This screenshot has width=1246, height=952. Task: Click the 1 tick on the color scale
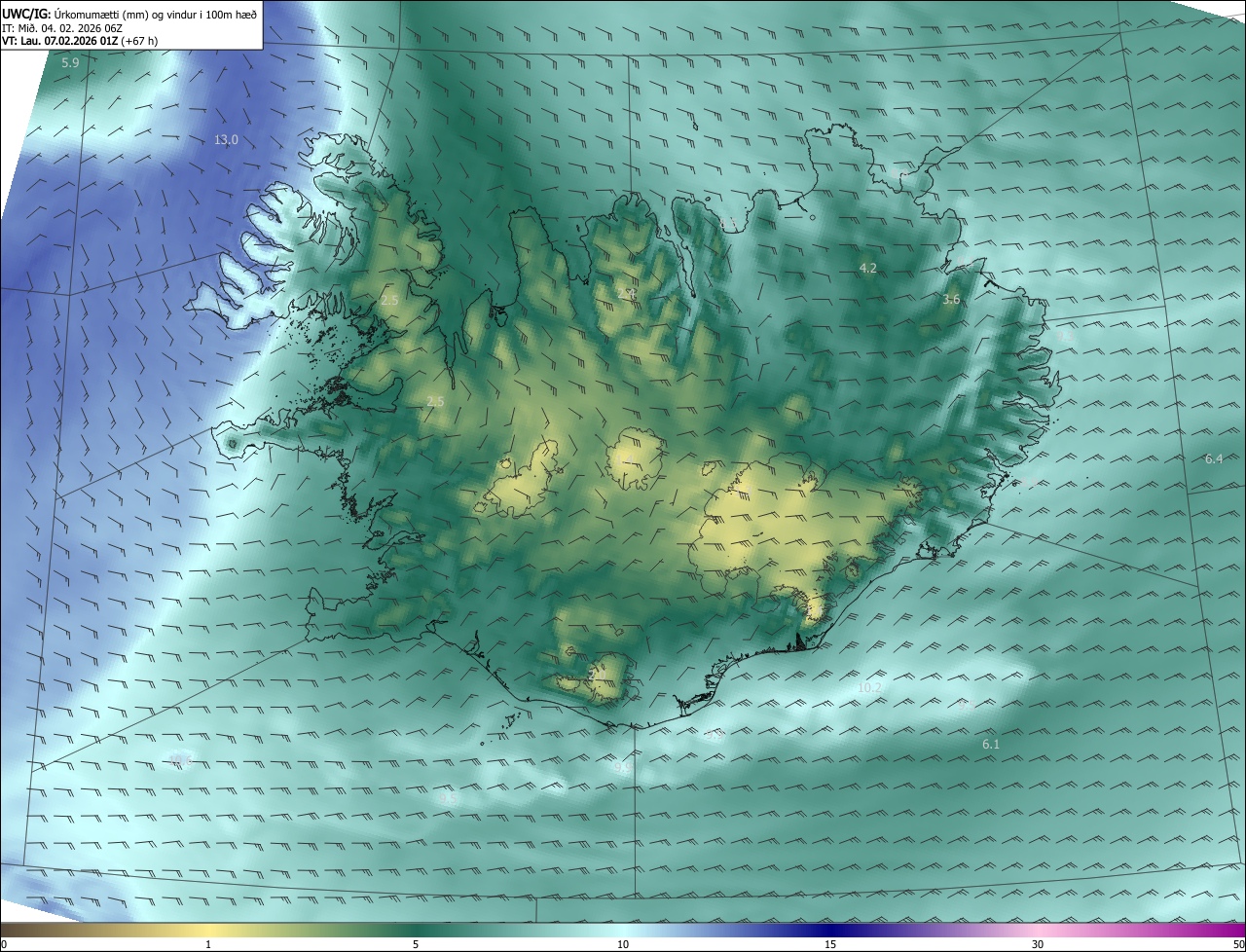click(x=208, y=944)
